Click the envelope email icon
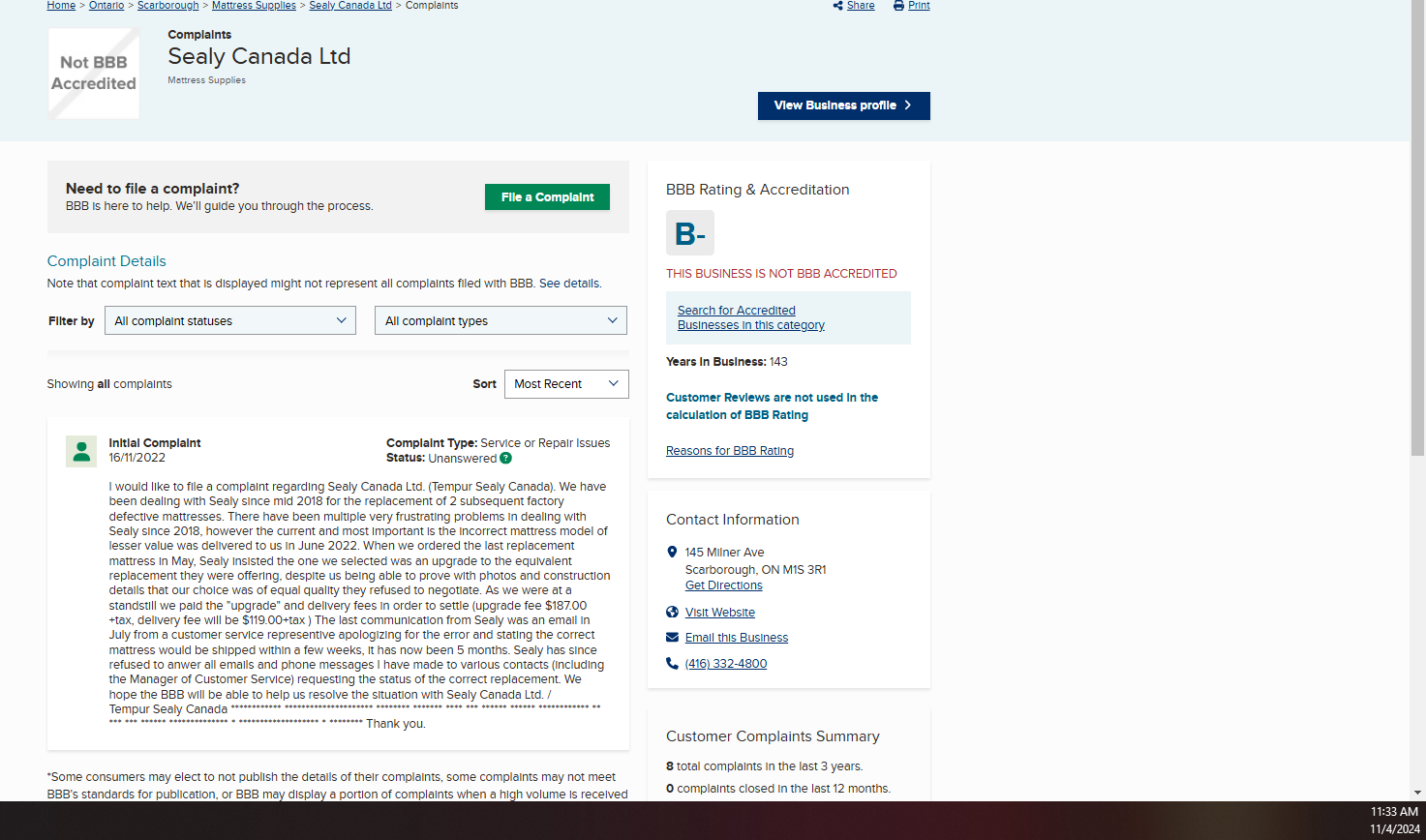Viewport: 1426px width, 840px height. point(672,638)
